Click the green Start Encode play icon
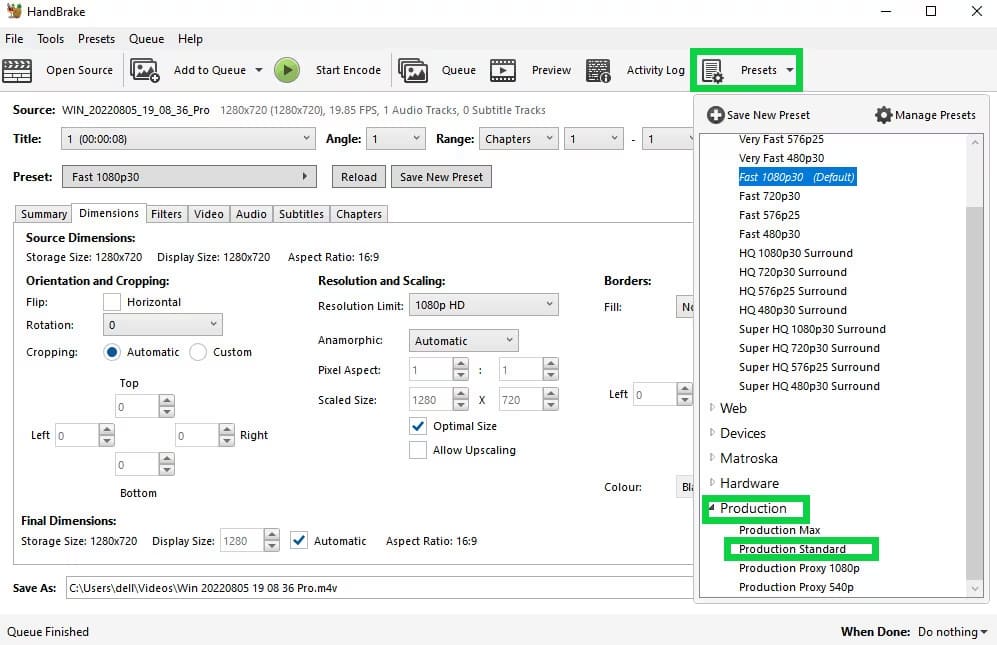The width and height of the screenshot is (997, 645). point(287,70)
